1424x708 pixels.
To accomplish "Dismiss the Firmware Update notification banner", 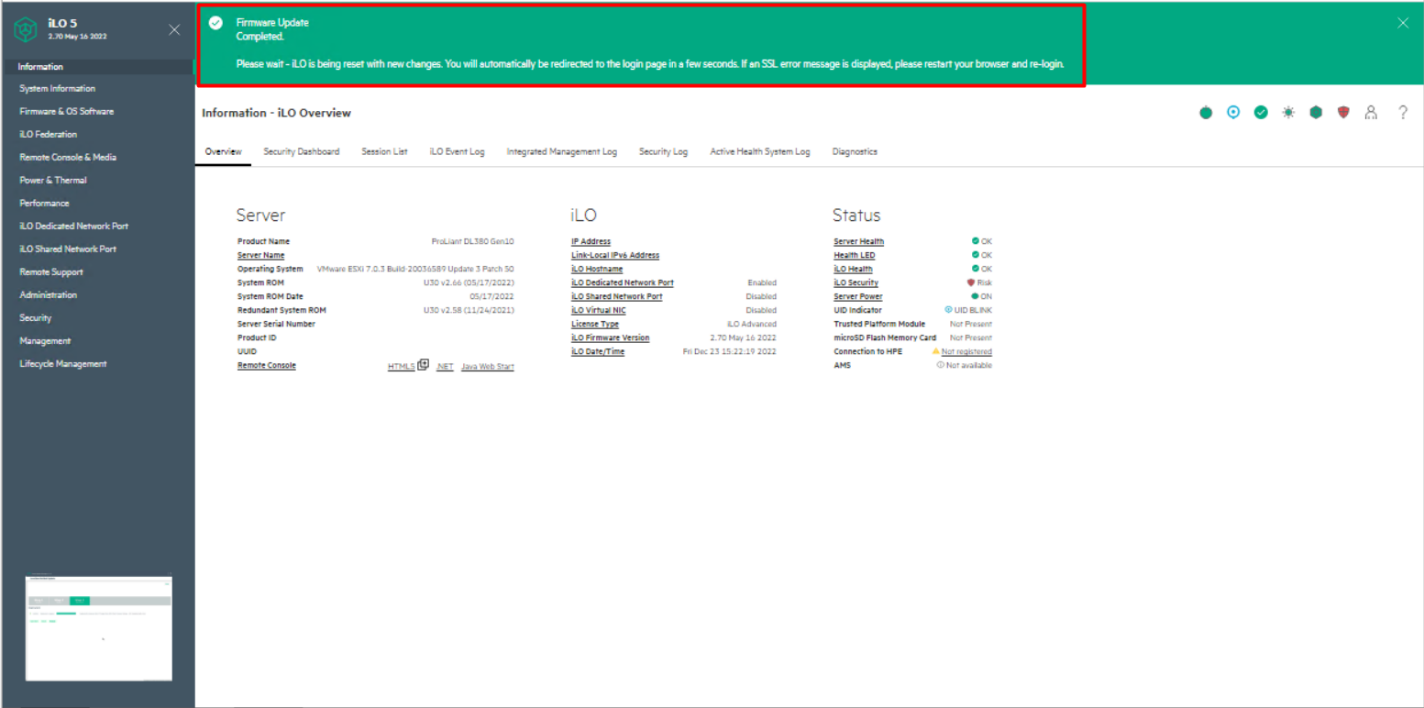I will pyautogui.click(x=1403, y=23).
